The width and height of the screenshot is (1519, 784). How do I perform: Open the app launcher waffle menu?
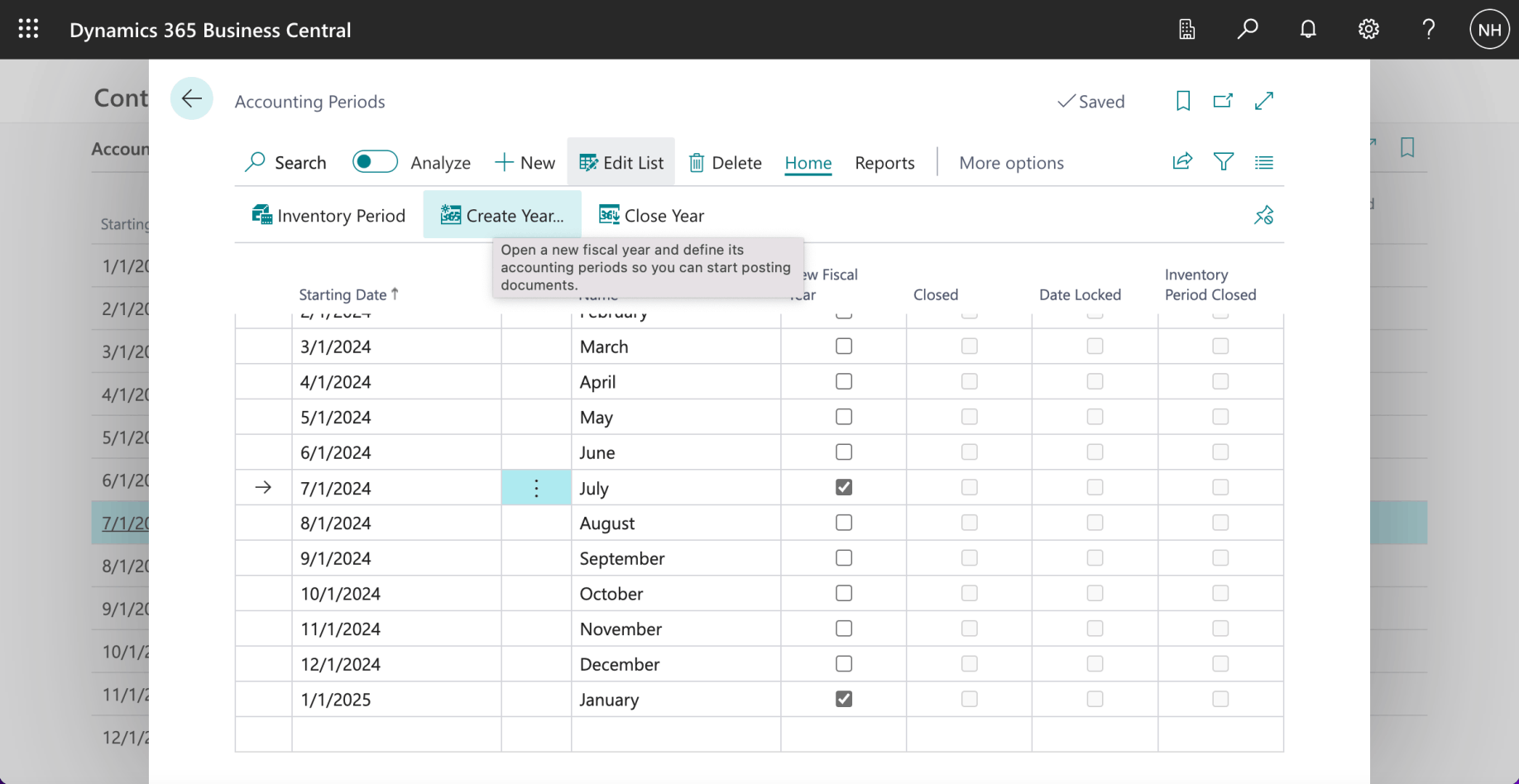point(29,30)
